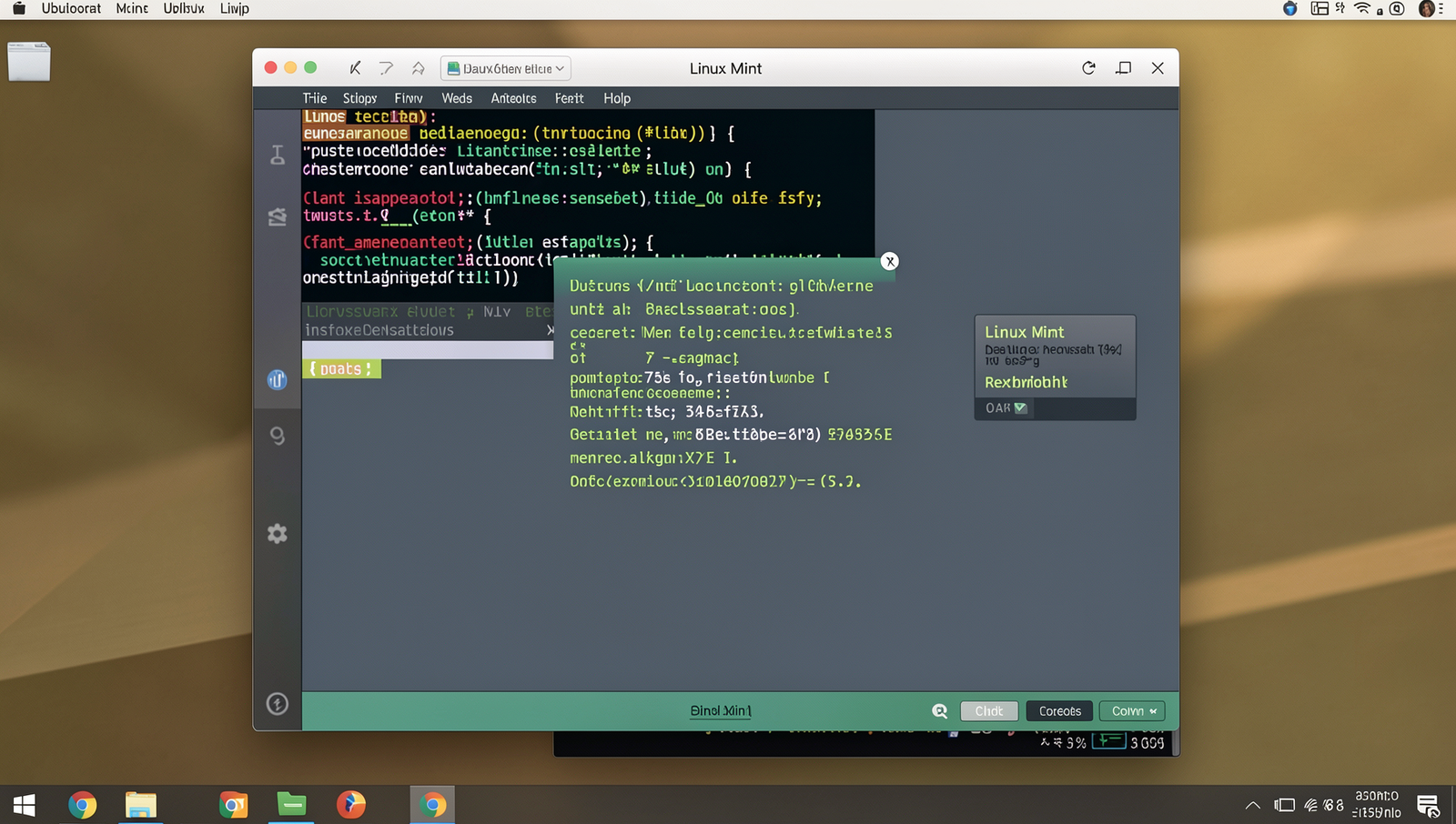
Task: Open the Holp menu
Action: [x=617, y=98]
